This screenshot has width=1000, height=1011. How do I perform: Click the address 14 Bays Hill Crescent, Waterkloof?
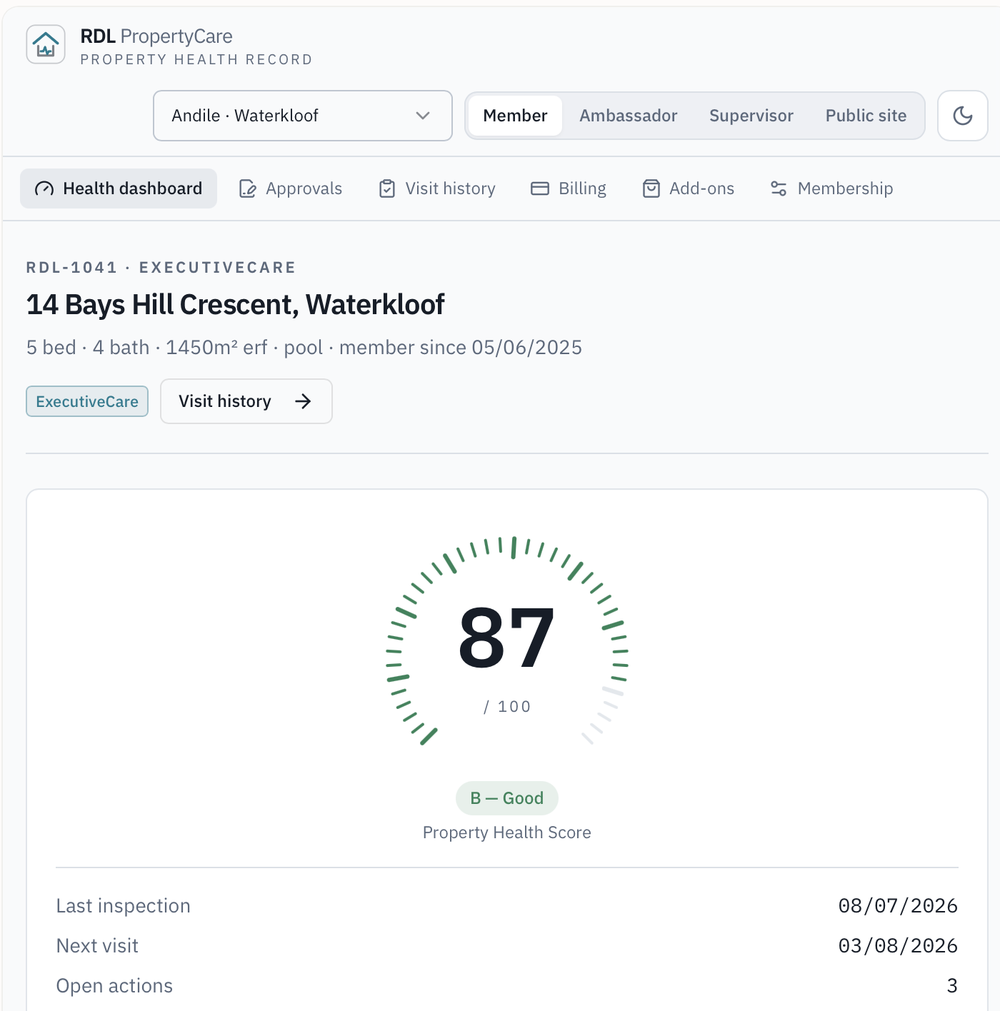(x=235, y=304)
